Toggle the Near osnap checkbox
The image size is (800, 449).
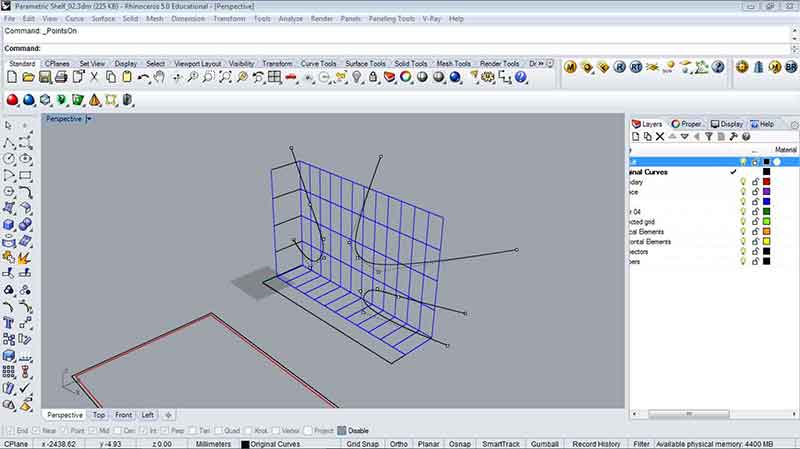36,431
